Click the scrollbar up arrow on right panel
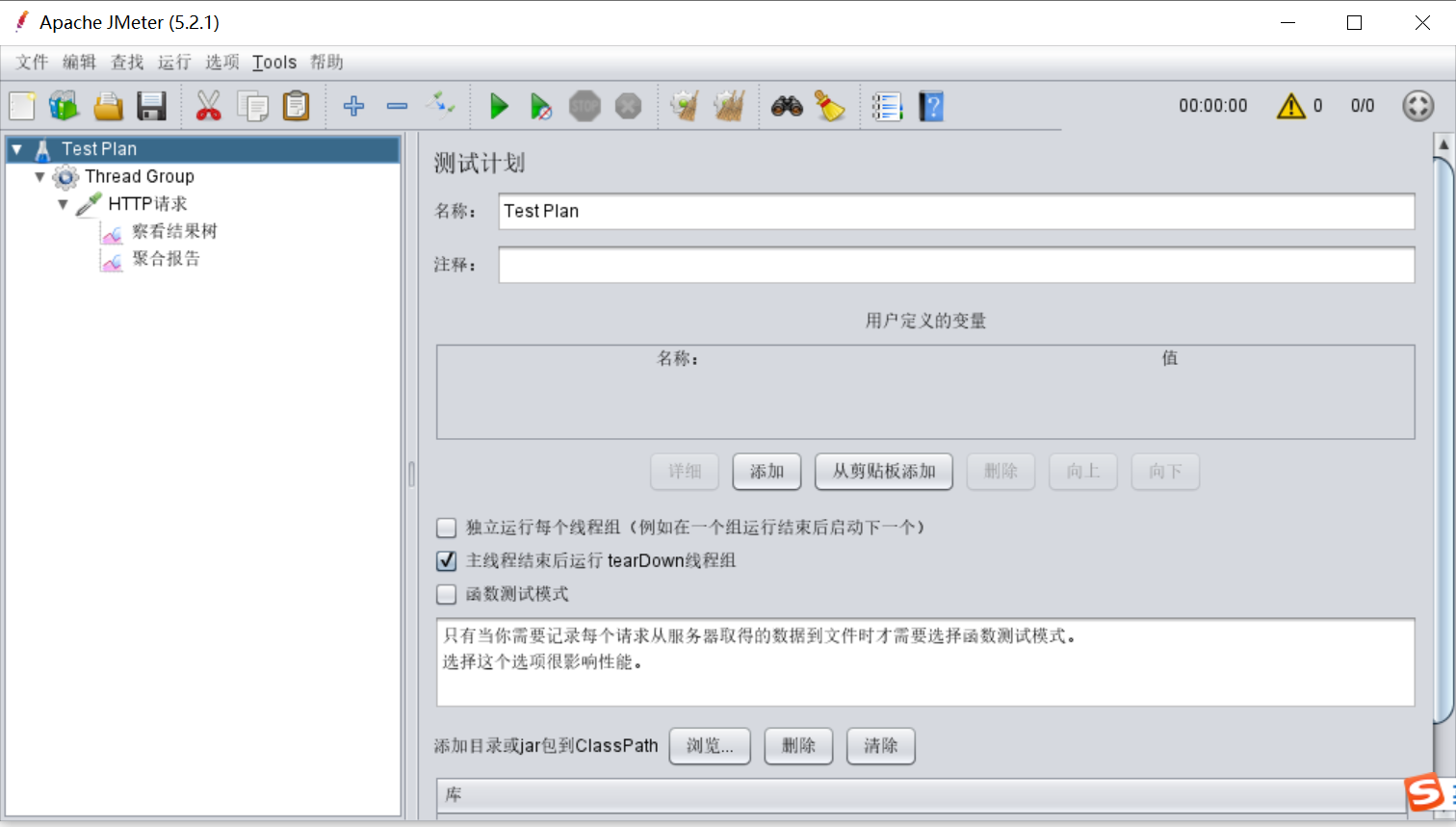The width and height of the screenshot is (1456, 827). point(1443,144)
